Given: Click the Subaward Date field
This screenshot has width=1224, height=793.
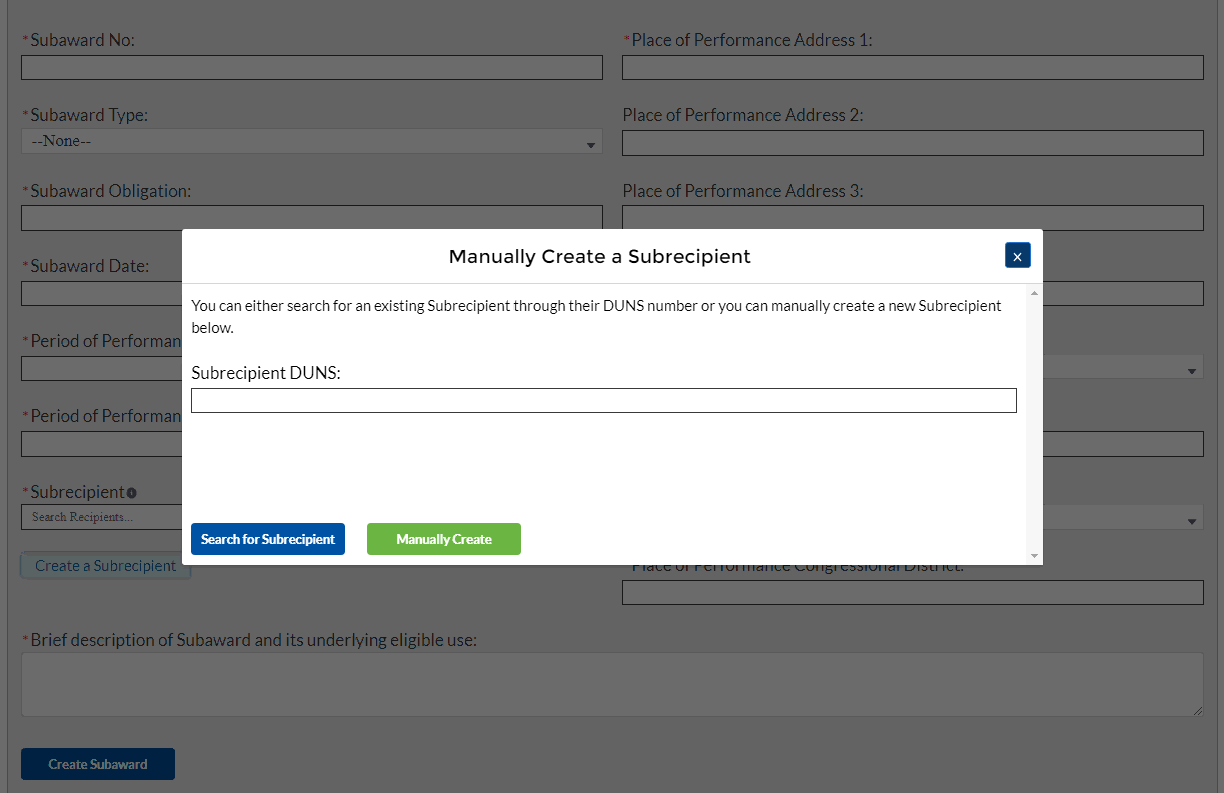Looking at the screenshot, I should pyautogui.click(x=100, y=294).
